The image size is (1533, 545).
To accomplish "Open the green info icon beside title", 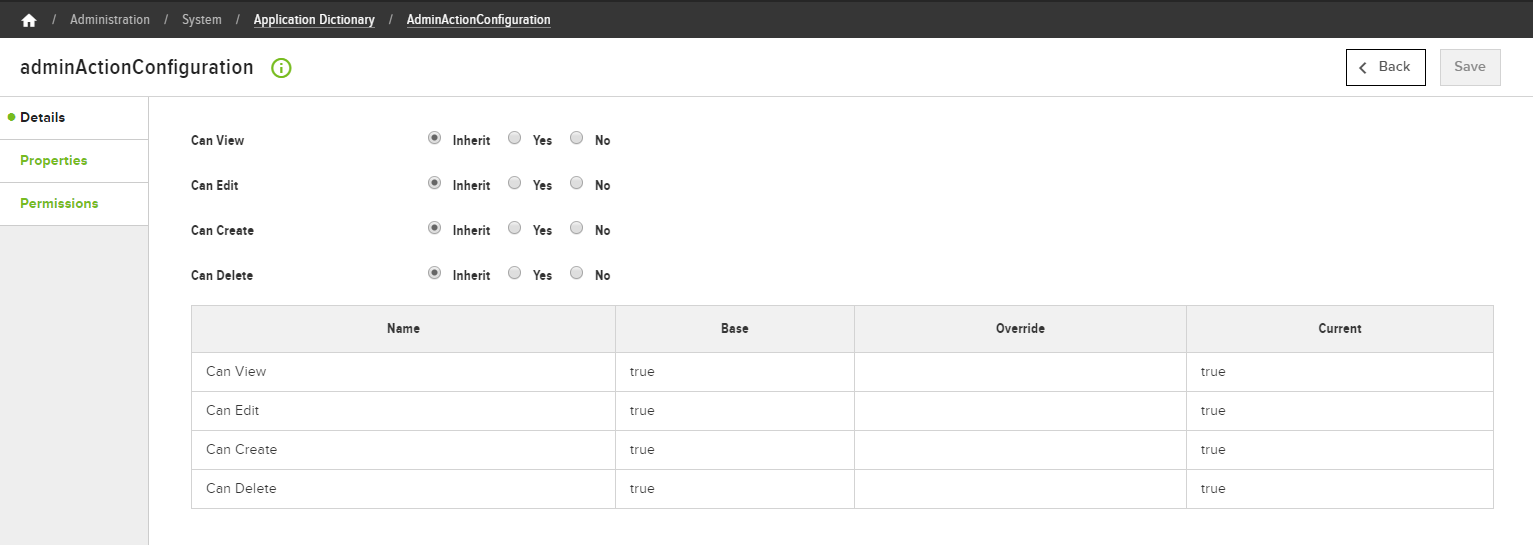I will tap(281, 68).
